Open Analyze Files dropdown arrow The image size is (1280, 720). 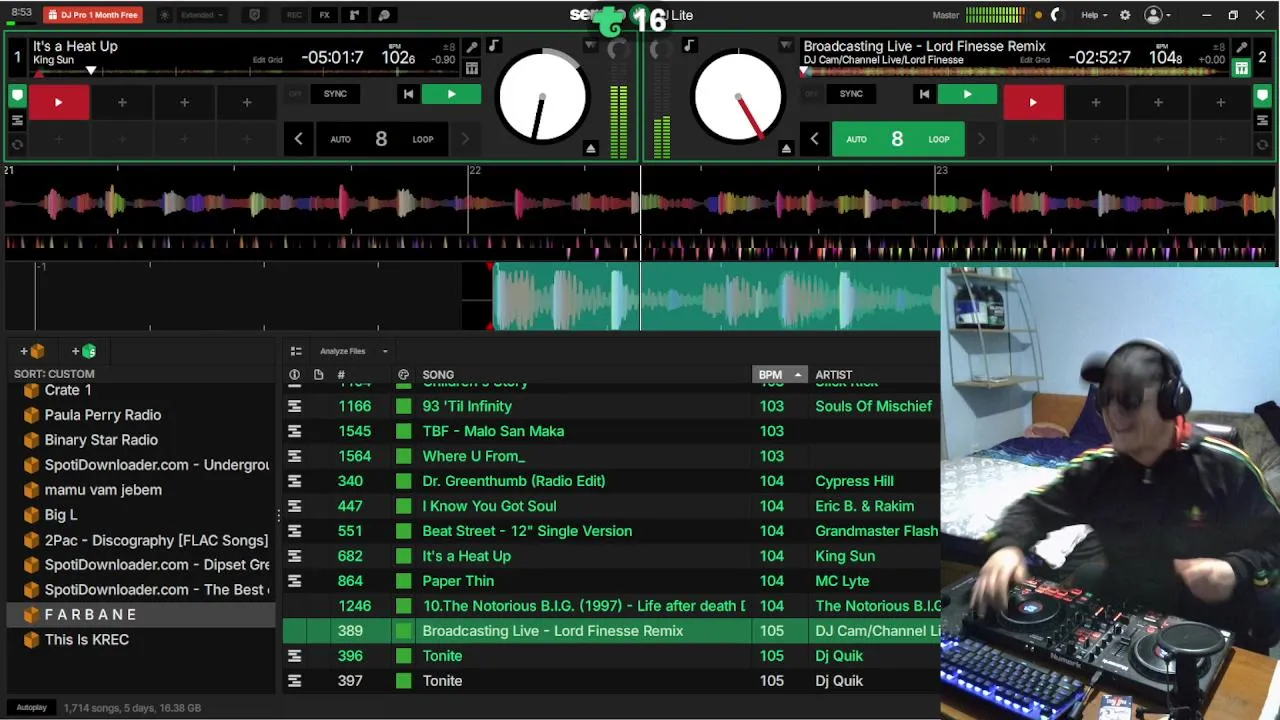[385, 351]
